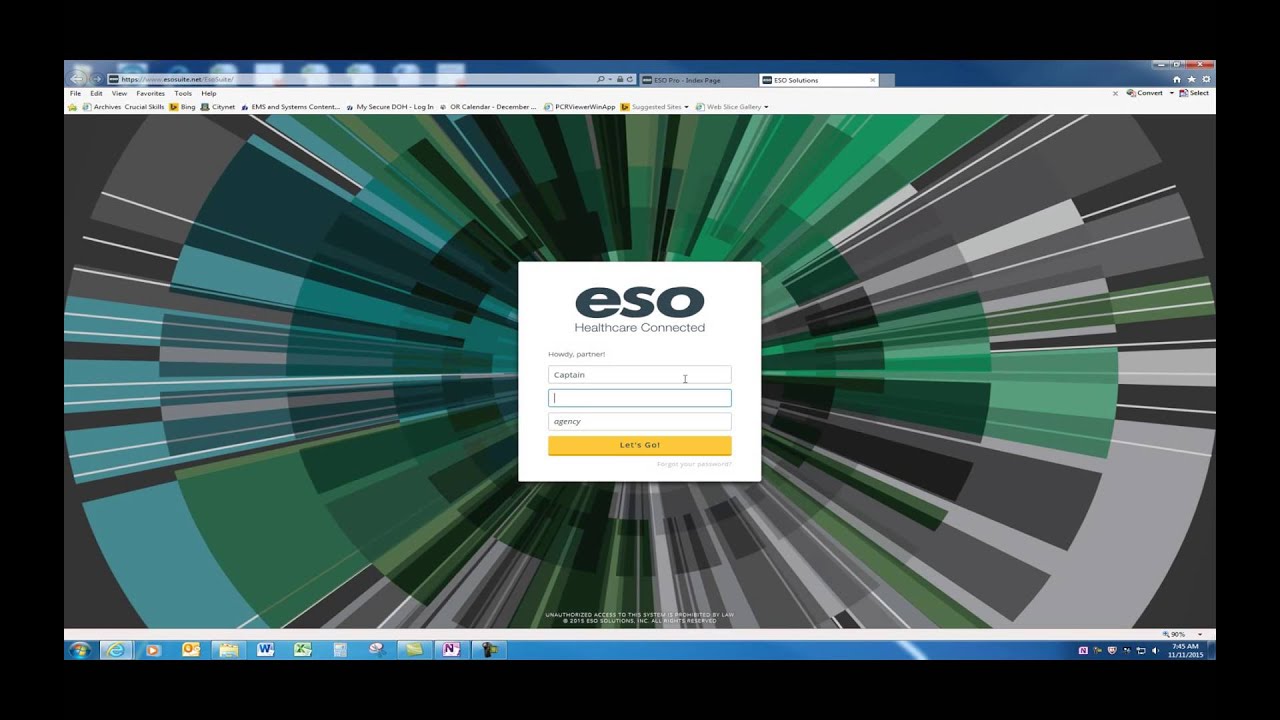Open the View menu
The height and width of the screenshot is (720, 1280).
[119, 93]
